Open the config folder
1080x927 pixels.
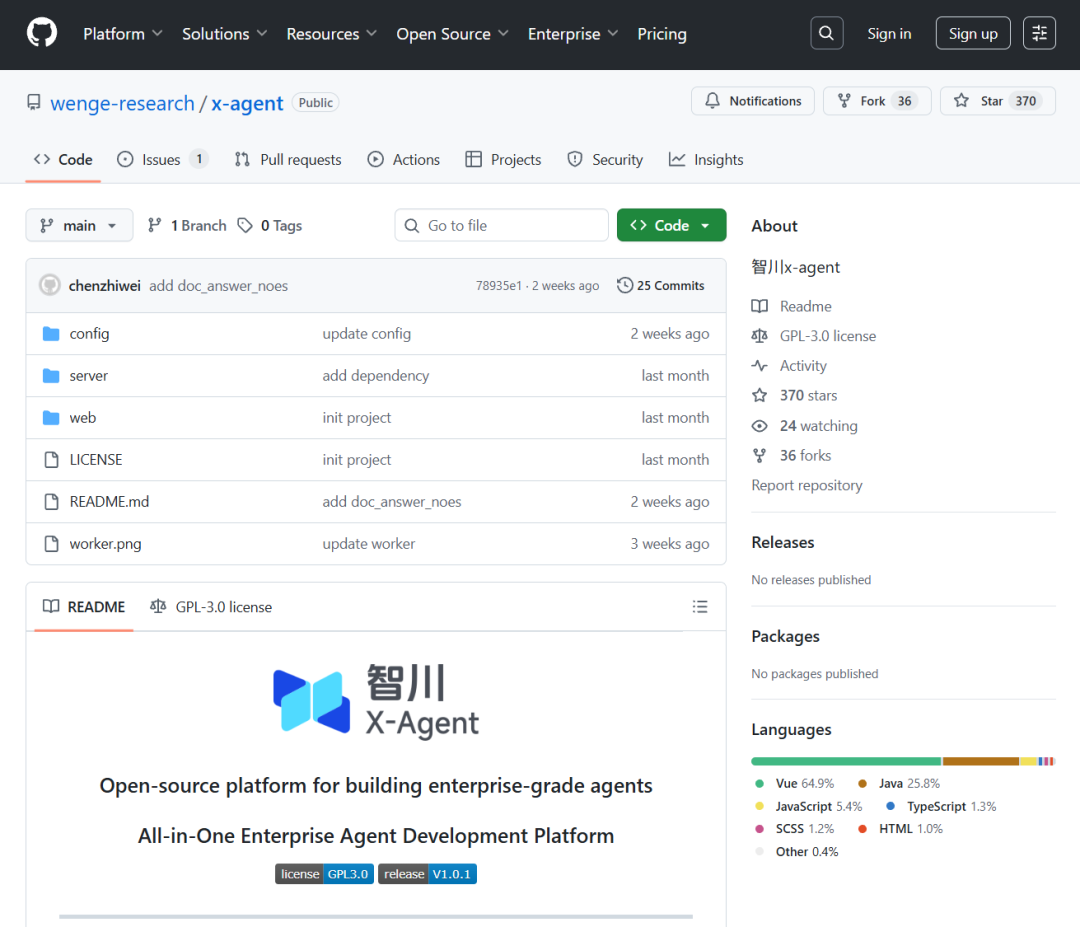click(x=89, y=334)
